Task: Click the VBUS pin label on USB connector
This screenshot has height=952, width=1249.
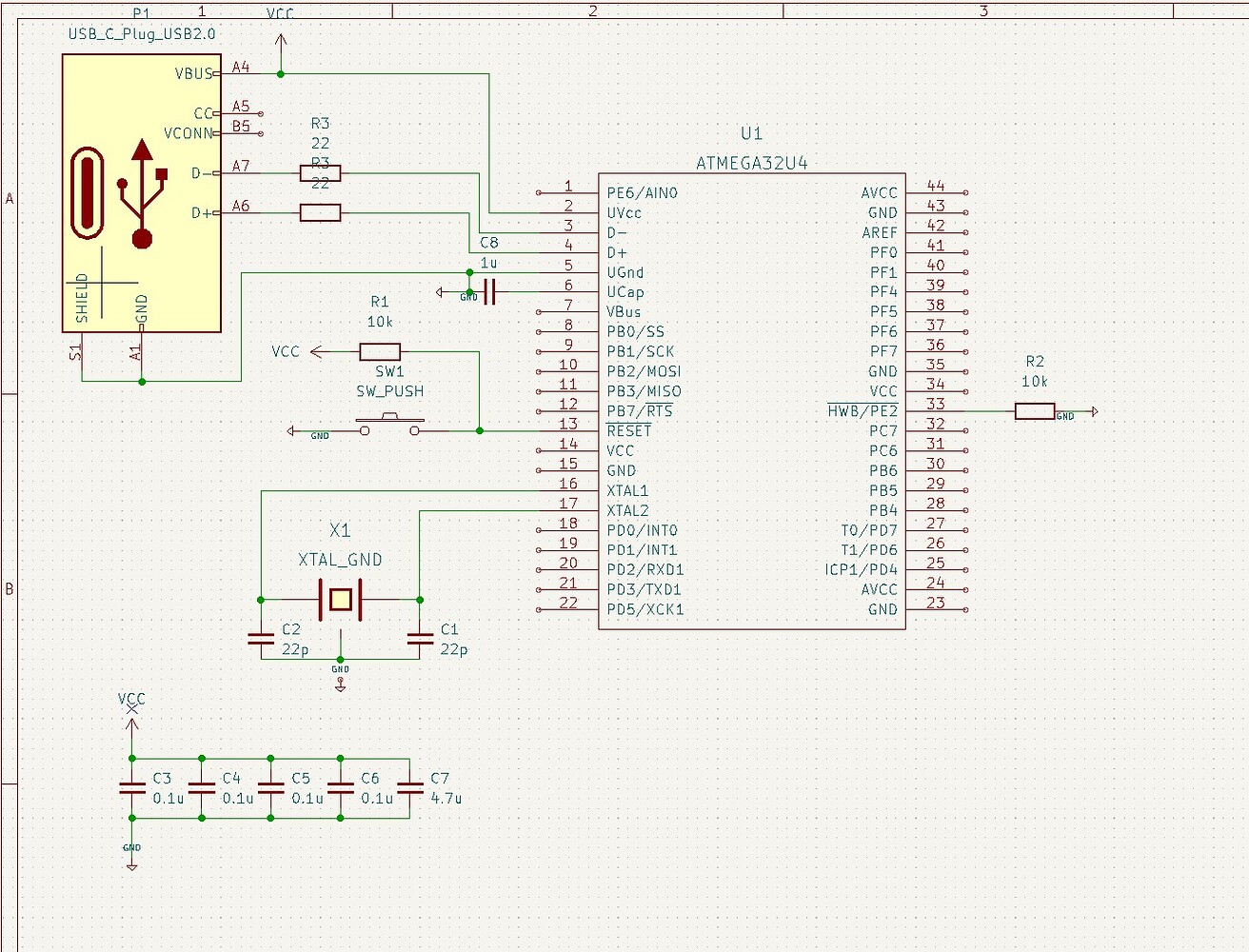Action: click(194, 73)
